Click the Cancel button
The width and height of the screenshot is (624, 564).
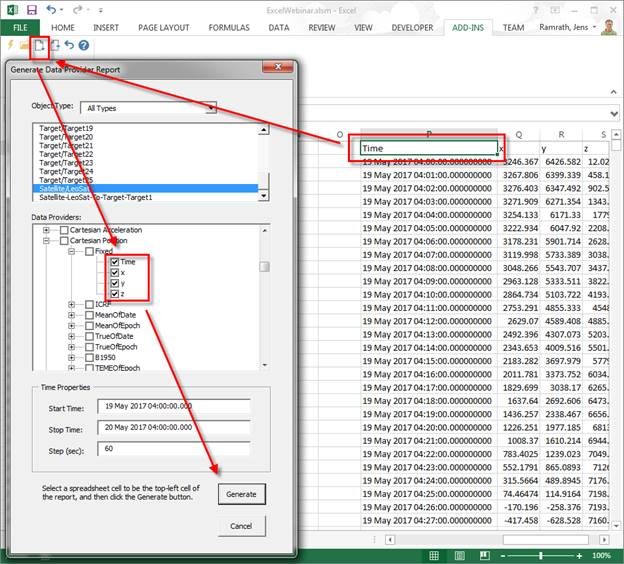[x=240, y=526]
